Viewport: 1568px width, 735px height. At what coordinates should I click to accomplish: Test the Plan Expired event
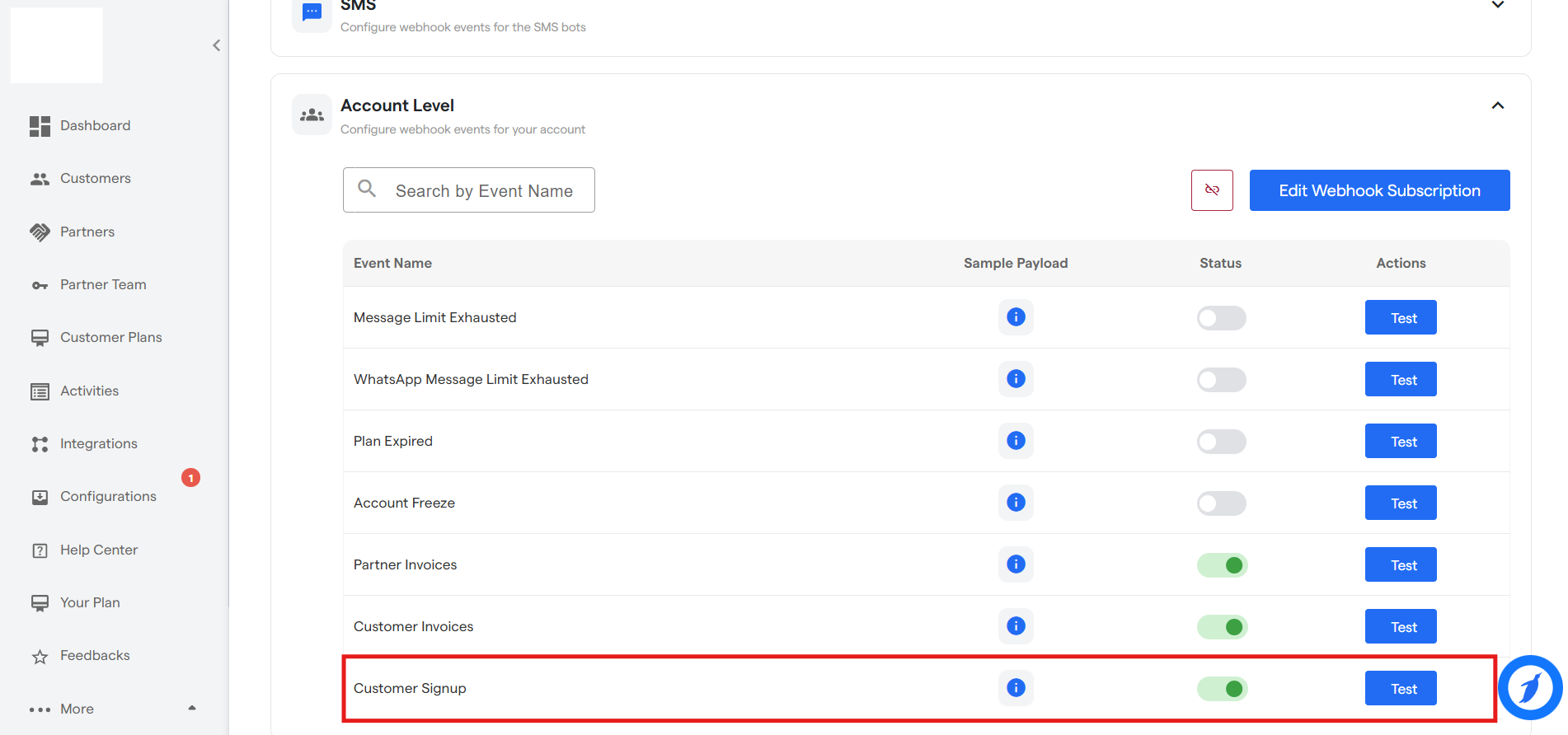point(1401,441)
